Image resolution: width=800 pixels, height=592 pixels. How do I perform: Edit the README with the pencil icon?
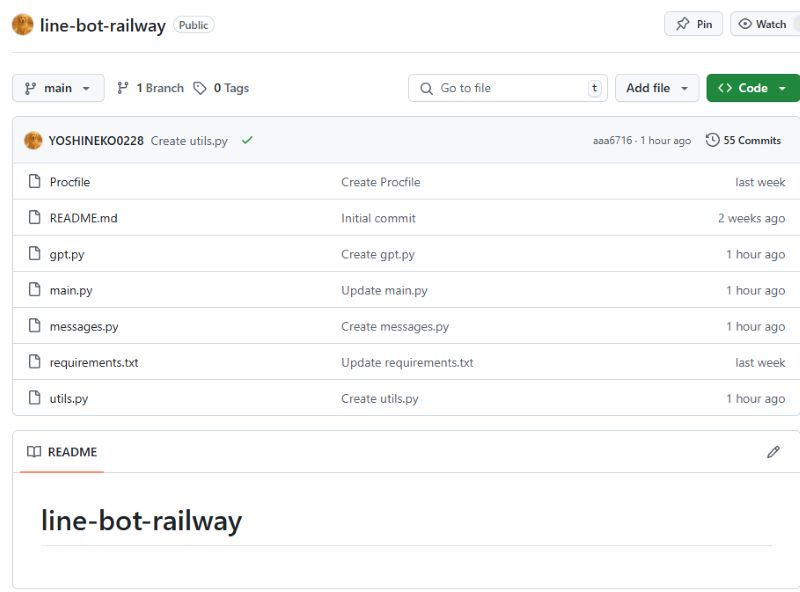tap(773, 452)
